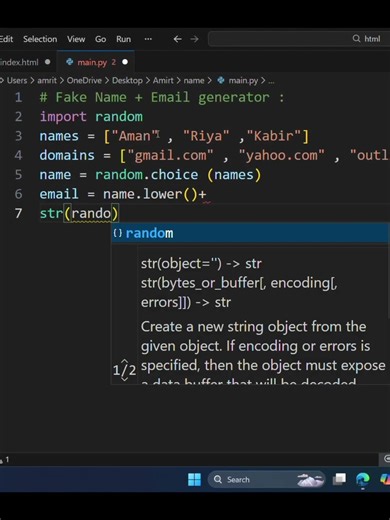The height and width of the screenshot is (520, 390).
Task: Click the command center search box
Action: tap(299, 39)
